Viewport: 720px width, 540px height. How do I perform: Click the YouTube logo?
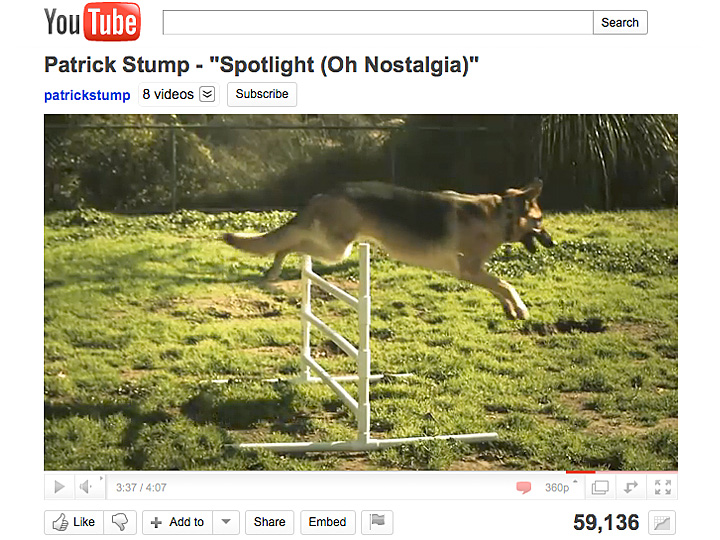click(x=92, y=22)
